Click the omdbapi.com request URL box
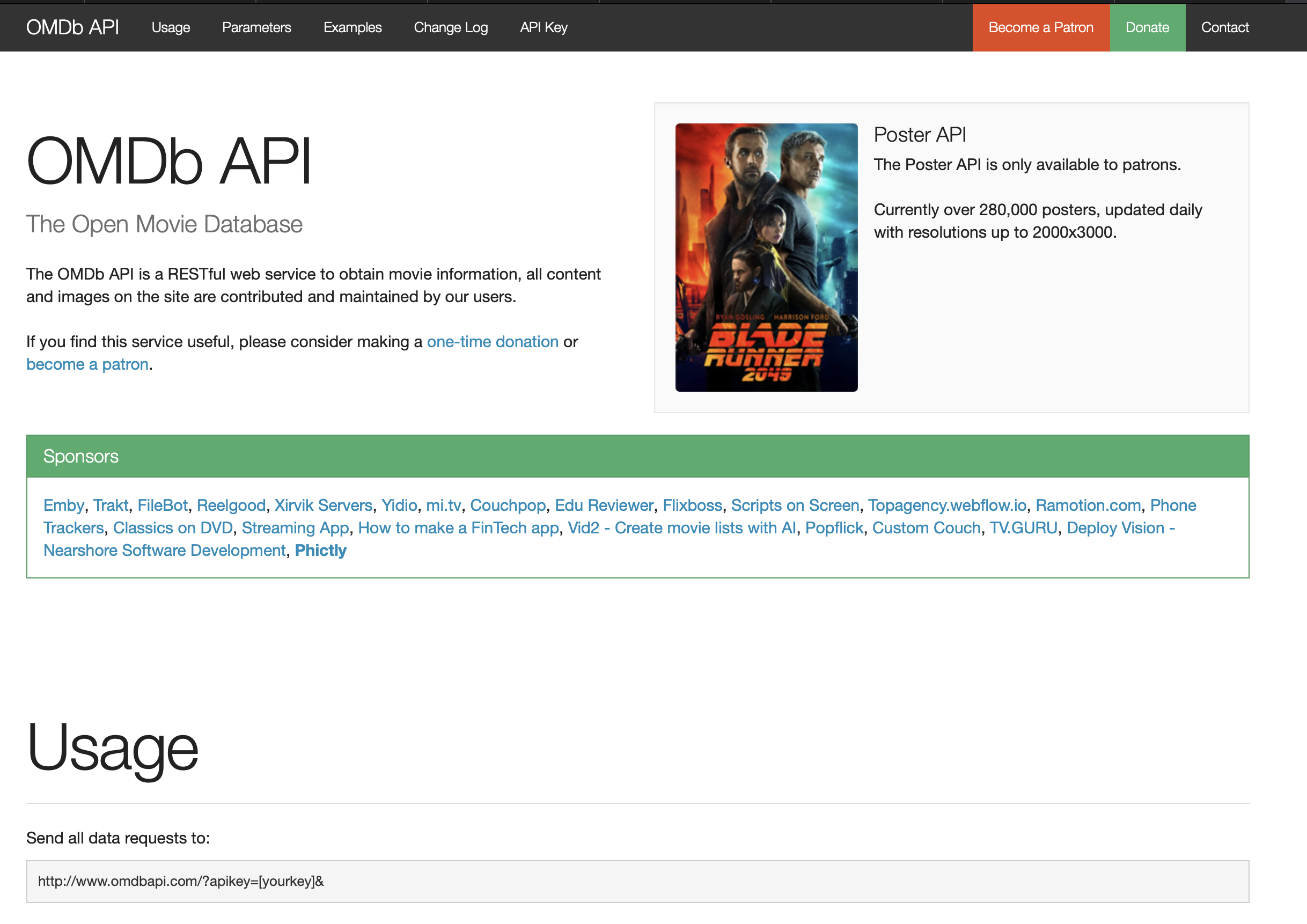1307x924 pixels. pyautogui.click(x=637, y=881)
